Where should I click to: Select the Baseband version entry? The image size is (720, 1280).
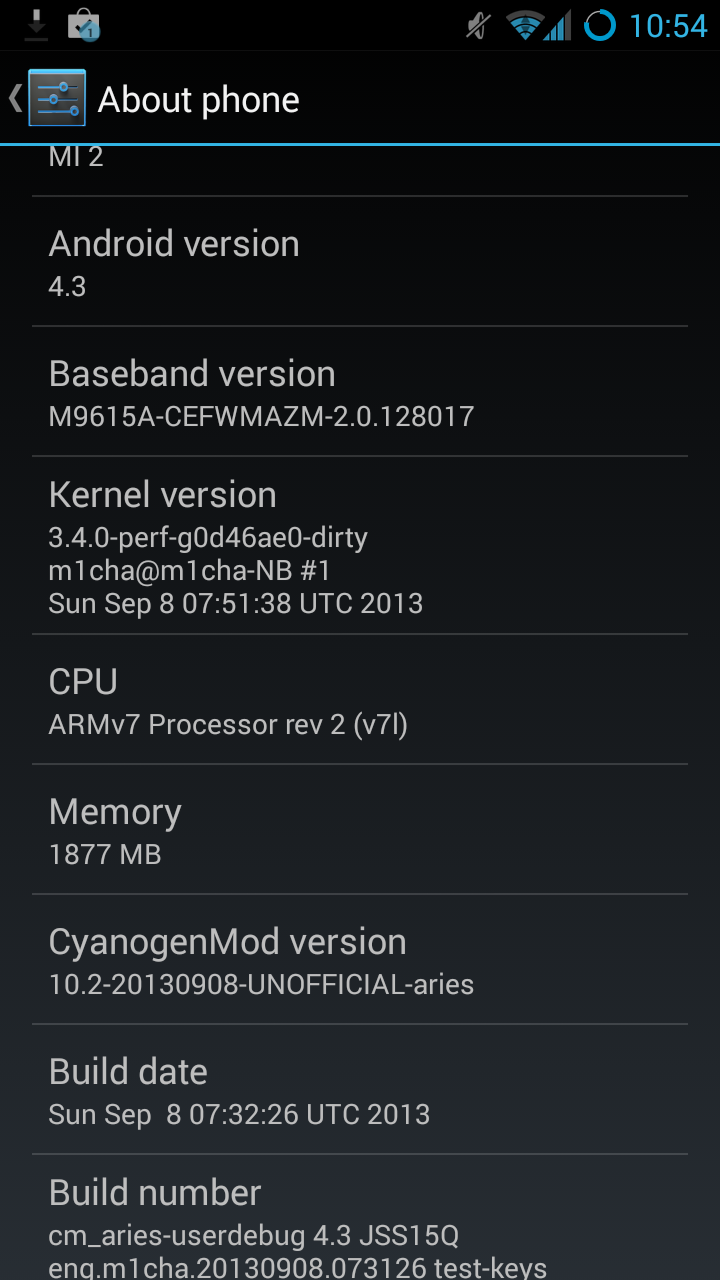360,392
